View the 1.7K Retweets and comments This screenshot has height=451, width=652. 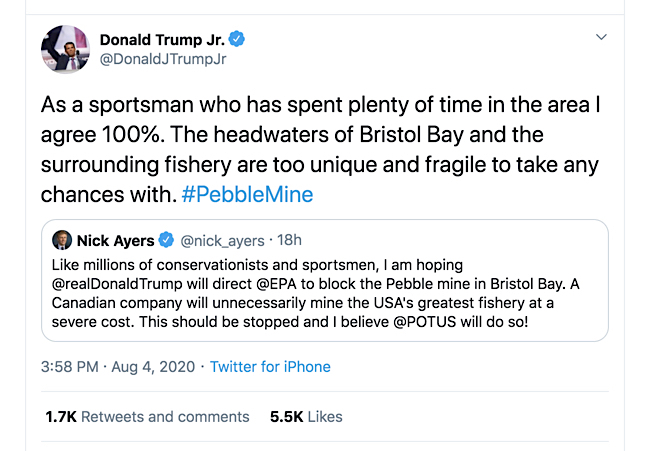point(147,416)
